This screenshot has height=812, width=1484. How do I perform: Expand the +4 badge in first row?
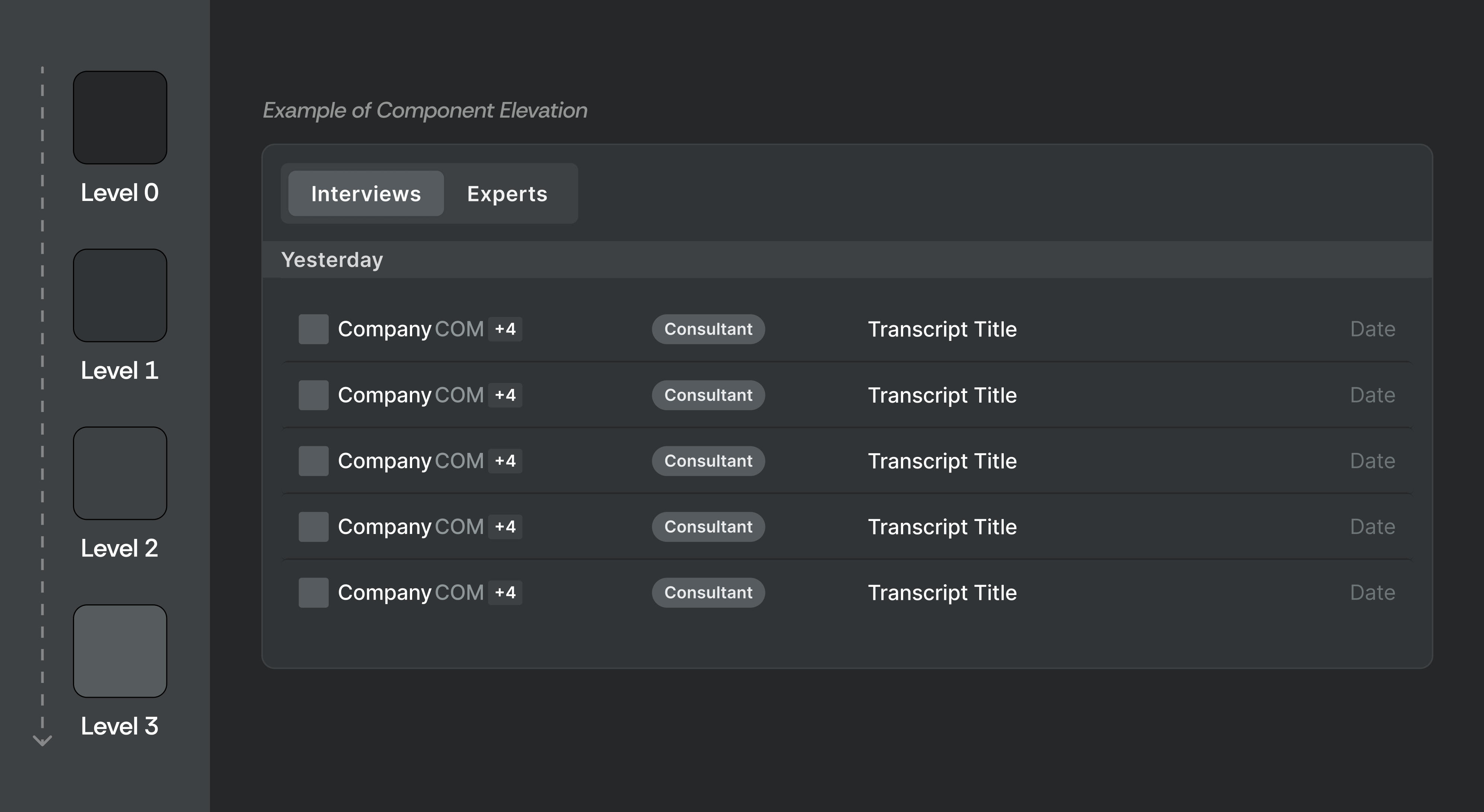505,329
